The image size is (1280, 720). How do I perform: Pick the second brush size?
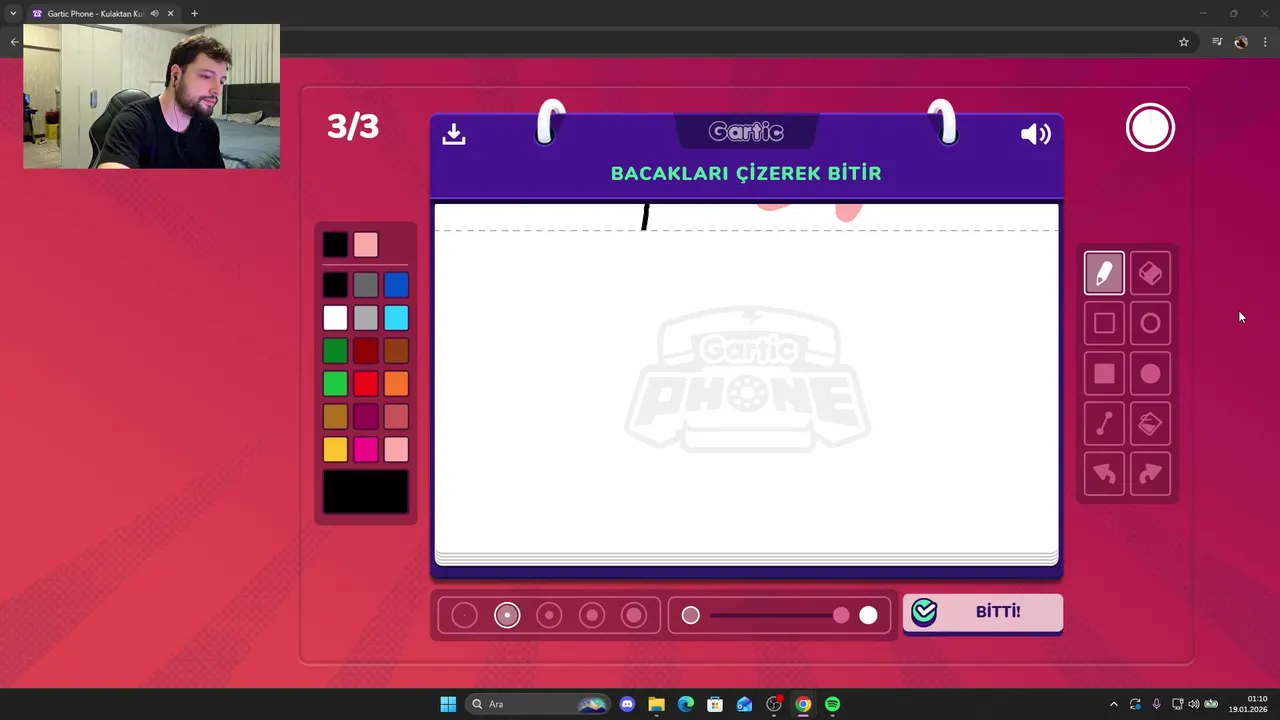pyautogui.click(x=507, y=615)
